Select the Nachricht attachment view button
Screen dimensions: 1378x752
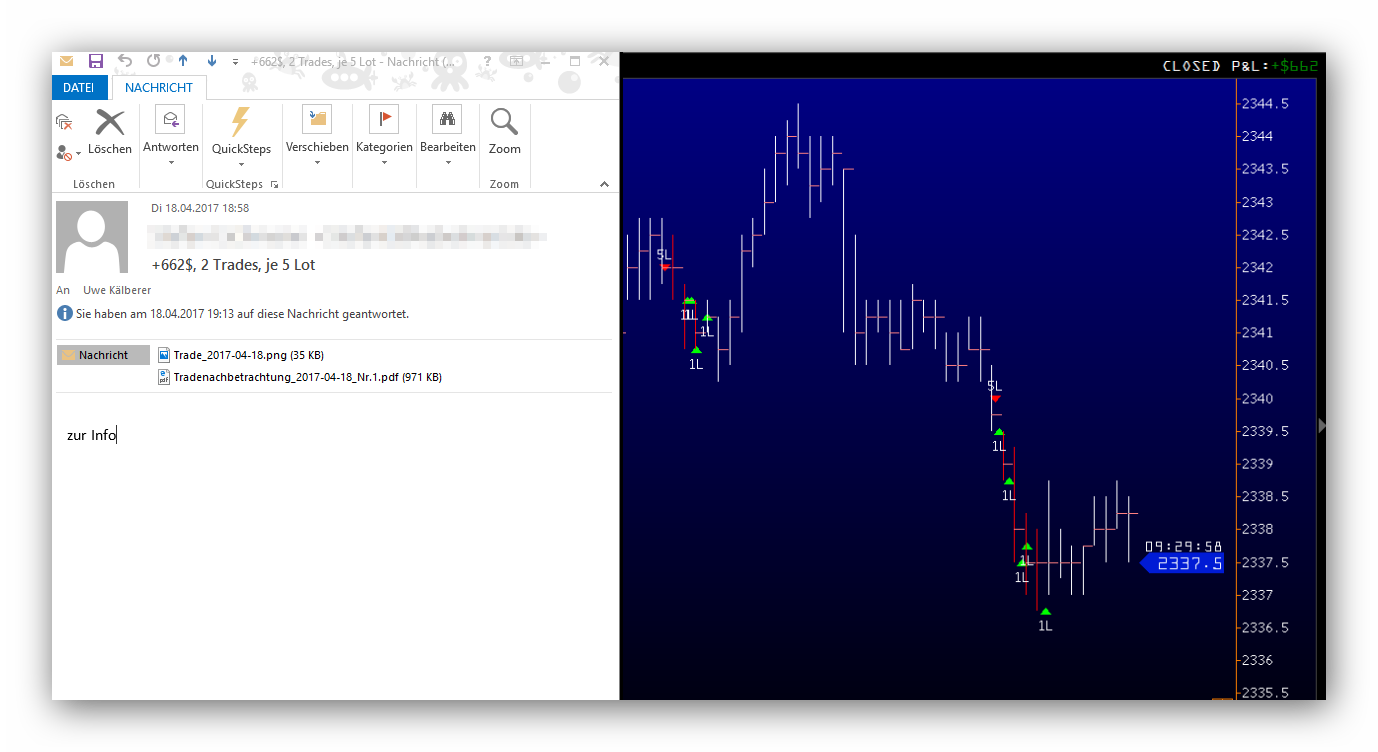point(103,355)
